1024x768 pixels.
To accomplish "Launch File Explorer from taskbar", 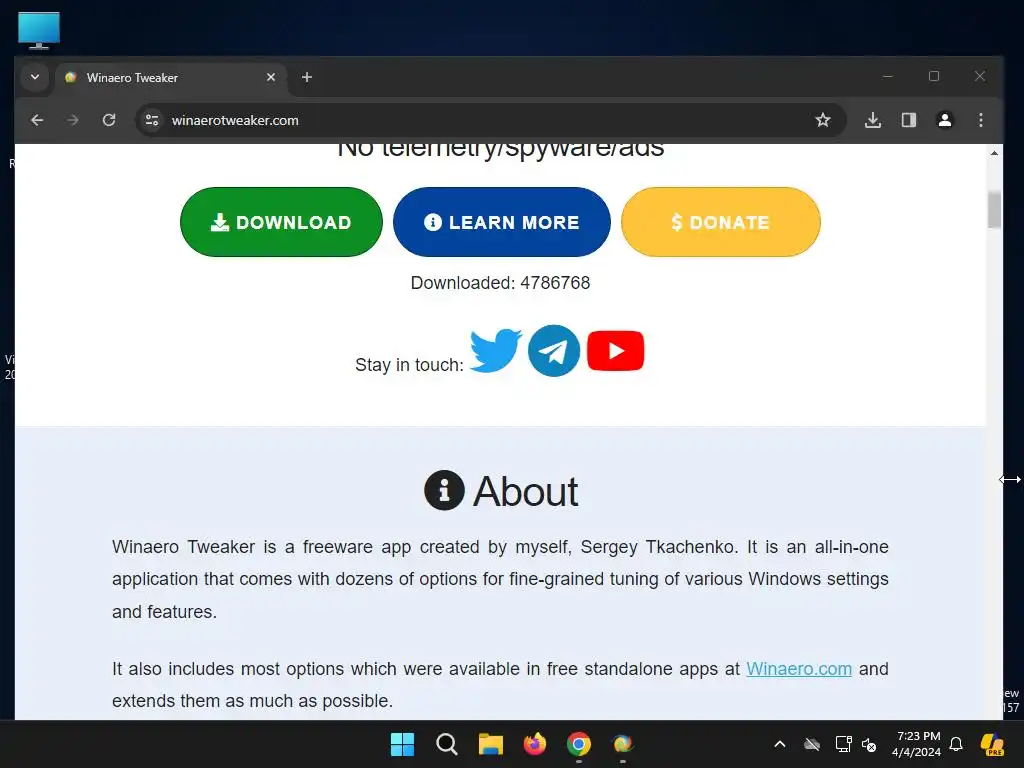I will (490, 744).
